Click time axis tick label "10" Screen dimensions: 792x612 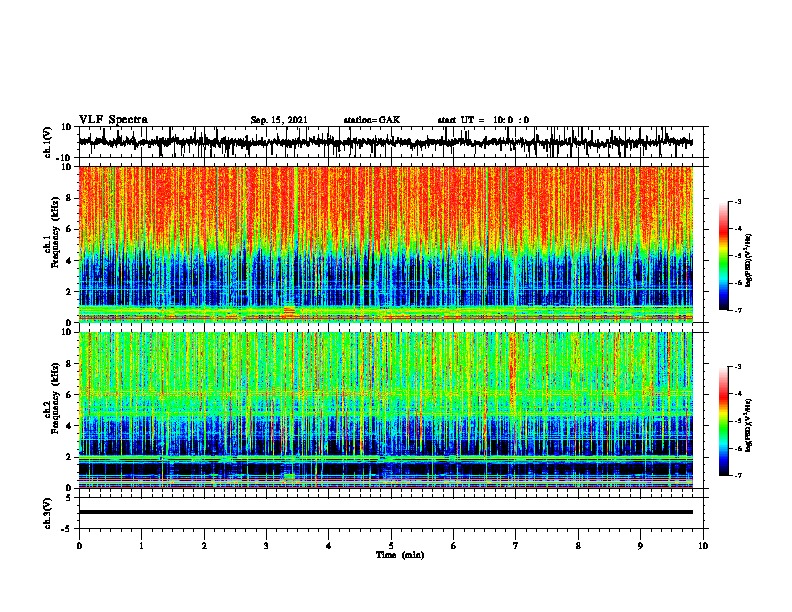pos(703,545)
